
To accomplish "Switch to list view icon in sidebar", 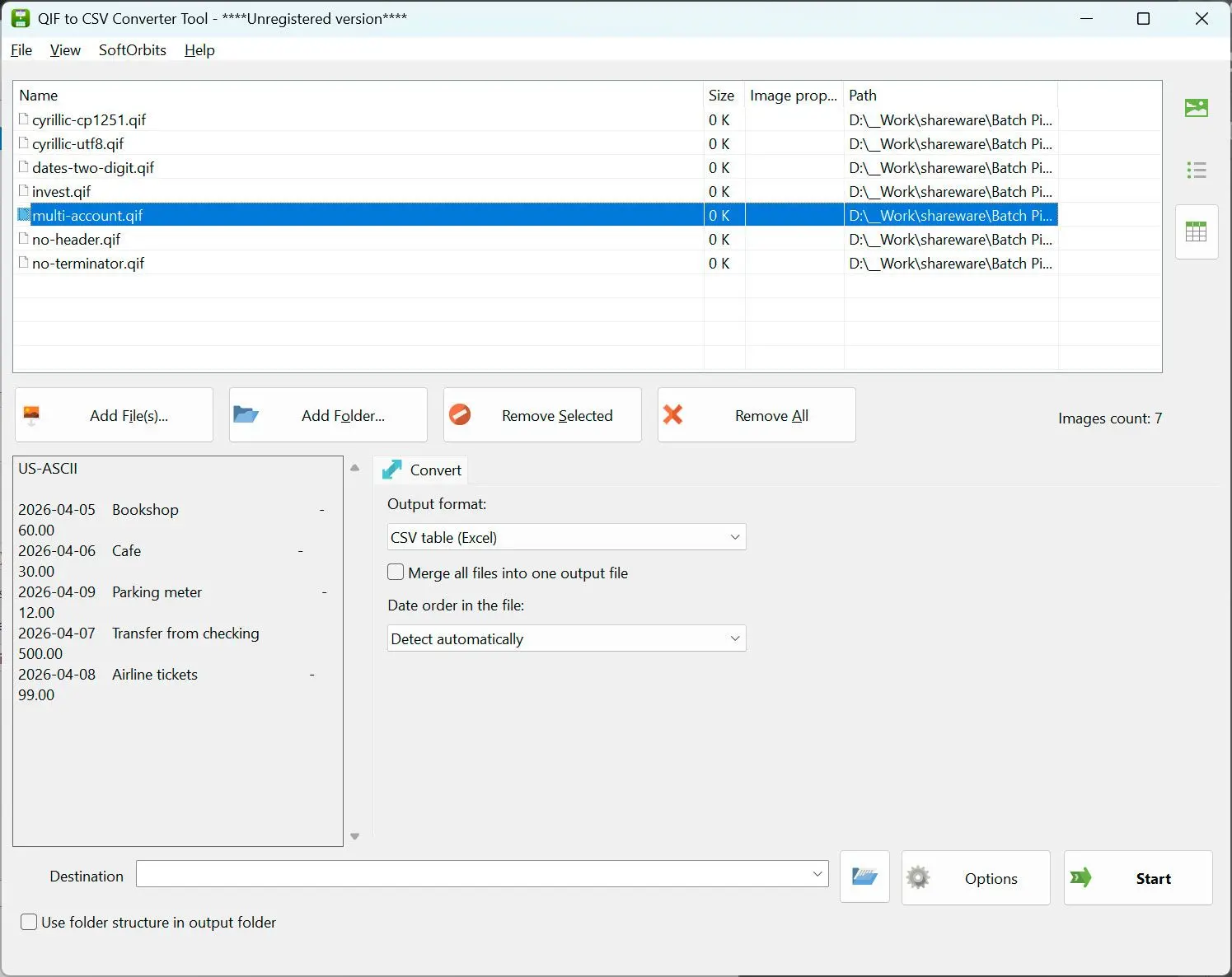I will pyautogui.click(x=1196, y=171).
